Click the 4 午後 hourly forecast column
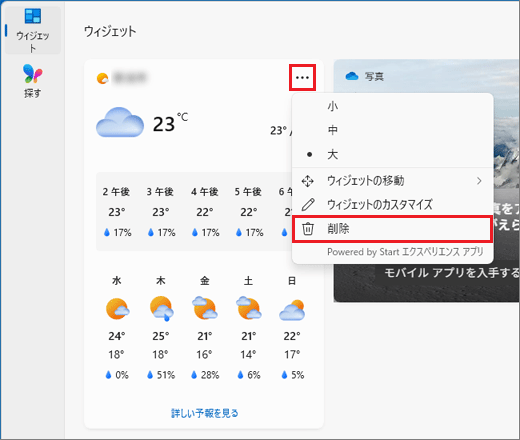This screenshot has width=520, height=440. click(x=205, y=212)
